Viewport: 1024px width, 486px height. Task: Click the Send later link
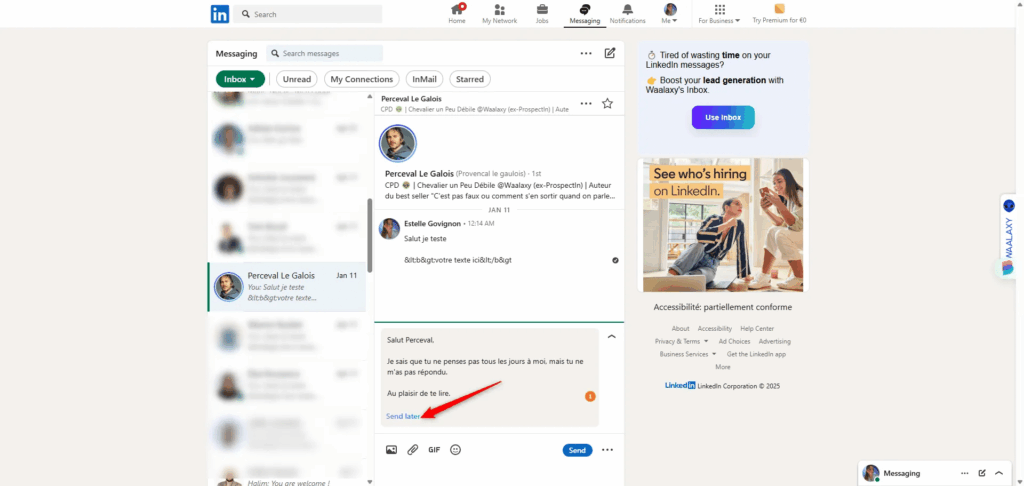point(402,416)
